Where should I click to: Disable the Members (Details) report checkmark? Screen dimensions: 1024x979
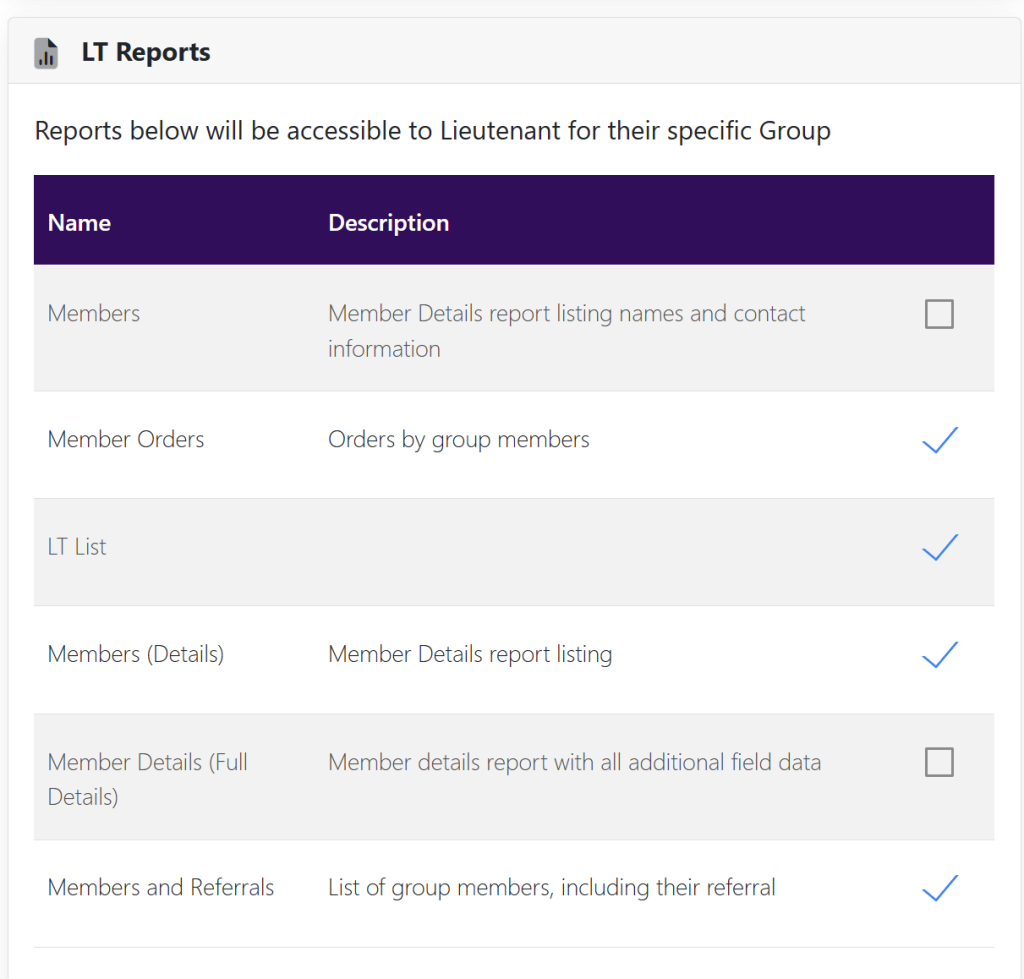click(939, 655)
